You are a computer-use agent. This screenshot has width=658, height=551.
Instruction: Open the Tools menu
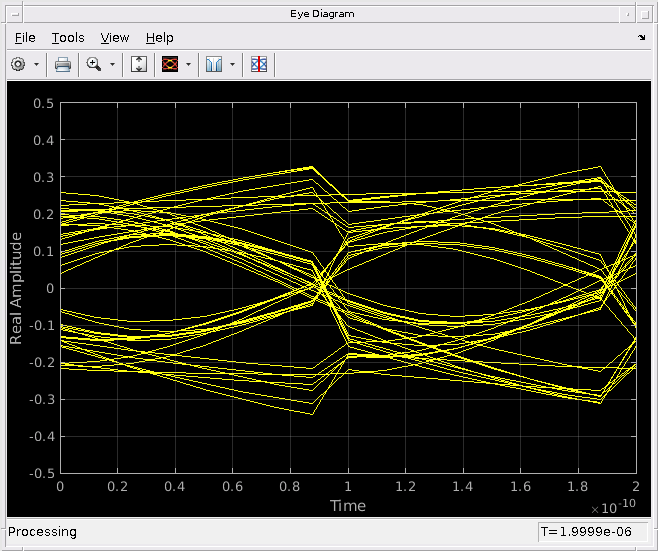68,37
